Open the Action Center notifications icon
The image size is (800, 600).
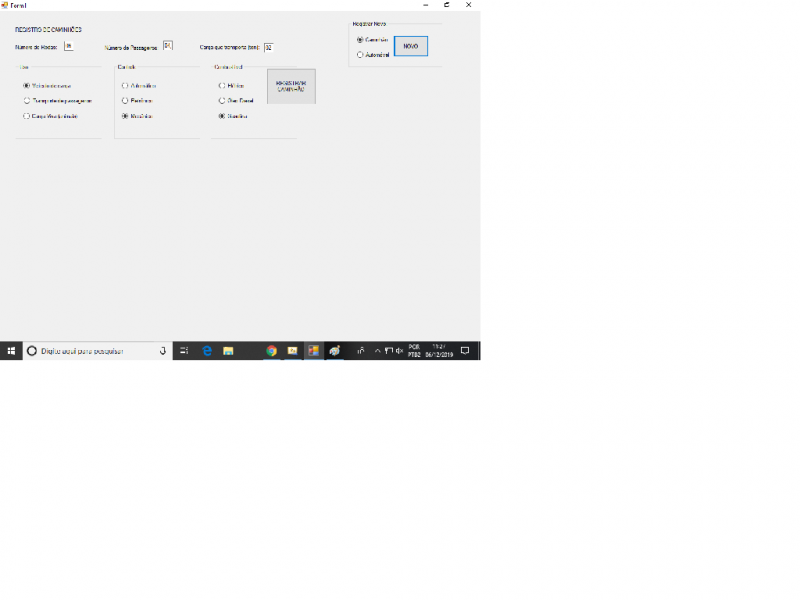click(465, 351)
